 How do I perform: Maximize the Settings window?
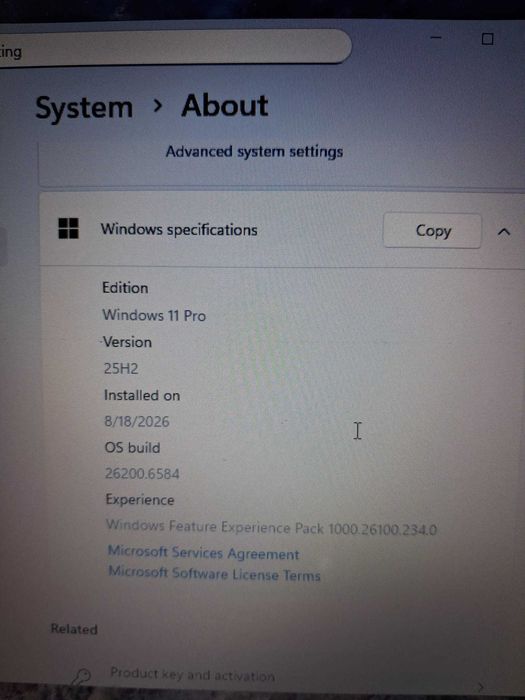coord(488,39)
